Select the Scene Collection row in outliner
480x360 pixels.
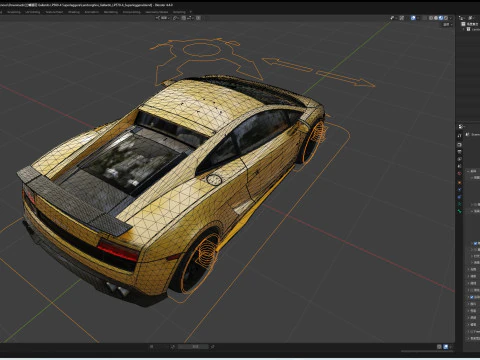click(471, 24)
